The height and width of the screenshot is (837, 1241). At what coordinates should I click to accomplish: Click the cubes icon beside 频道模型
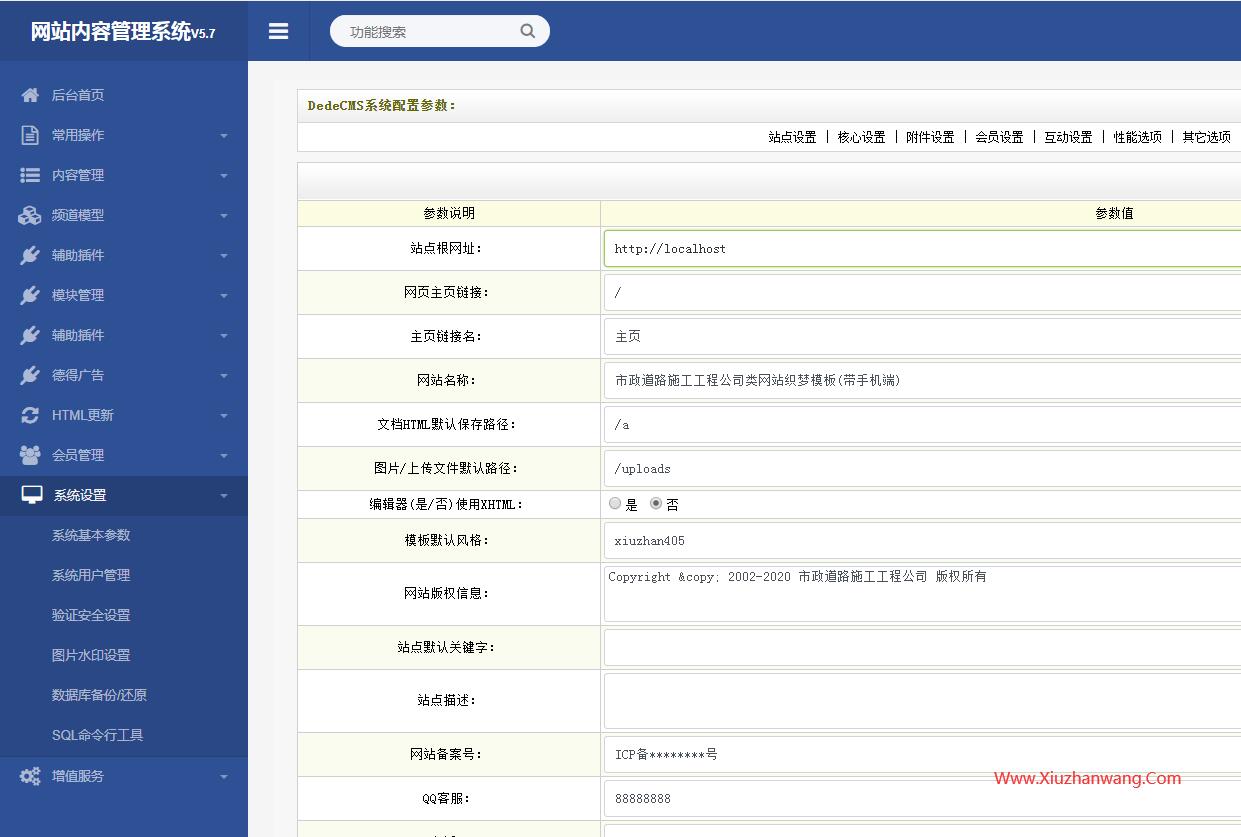pos(30,215)
